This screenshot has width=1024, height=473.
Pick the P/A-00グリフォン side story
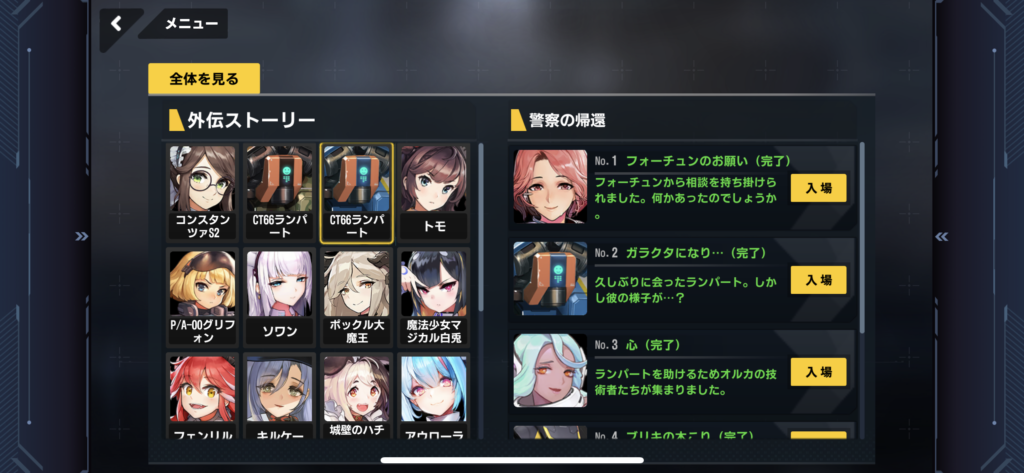(202, 297)
